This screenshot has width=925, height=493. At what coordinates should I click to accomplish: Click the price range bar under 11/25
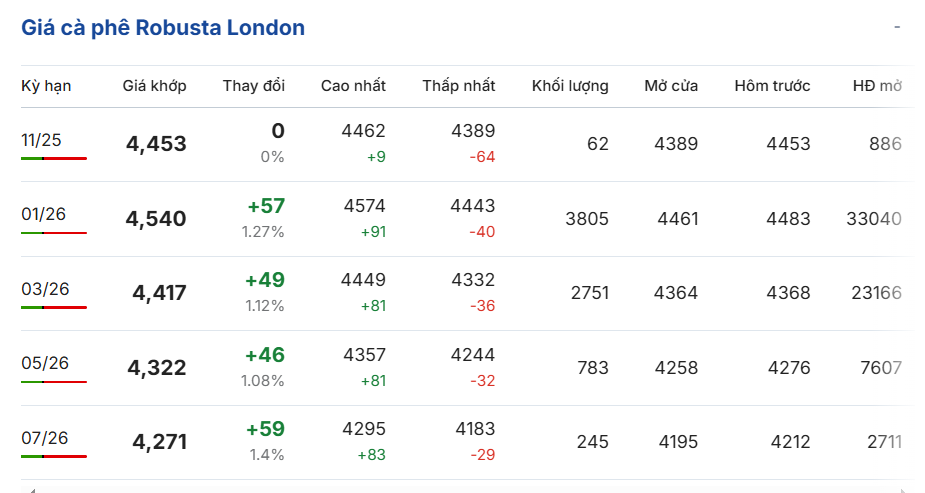click(x=54, y=158)
